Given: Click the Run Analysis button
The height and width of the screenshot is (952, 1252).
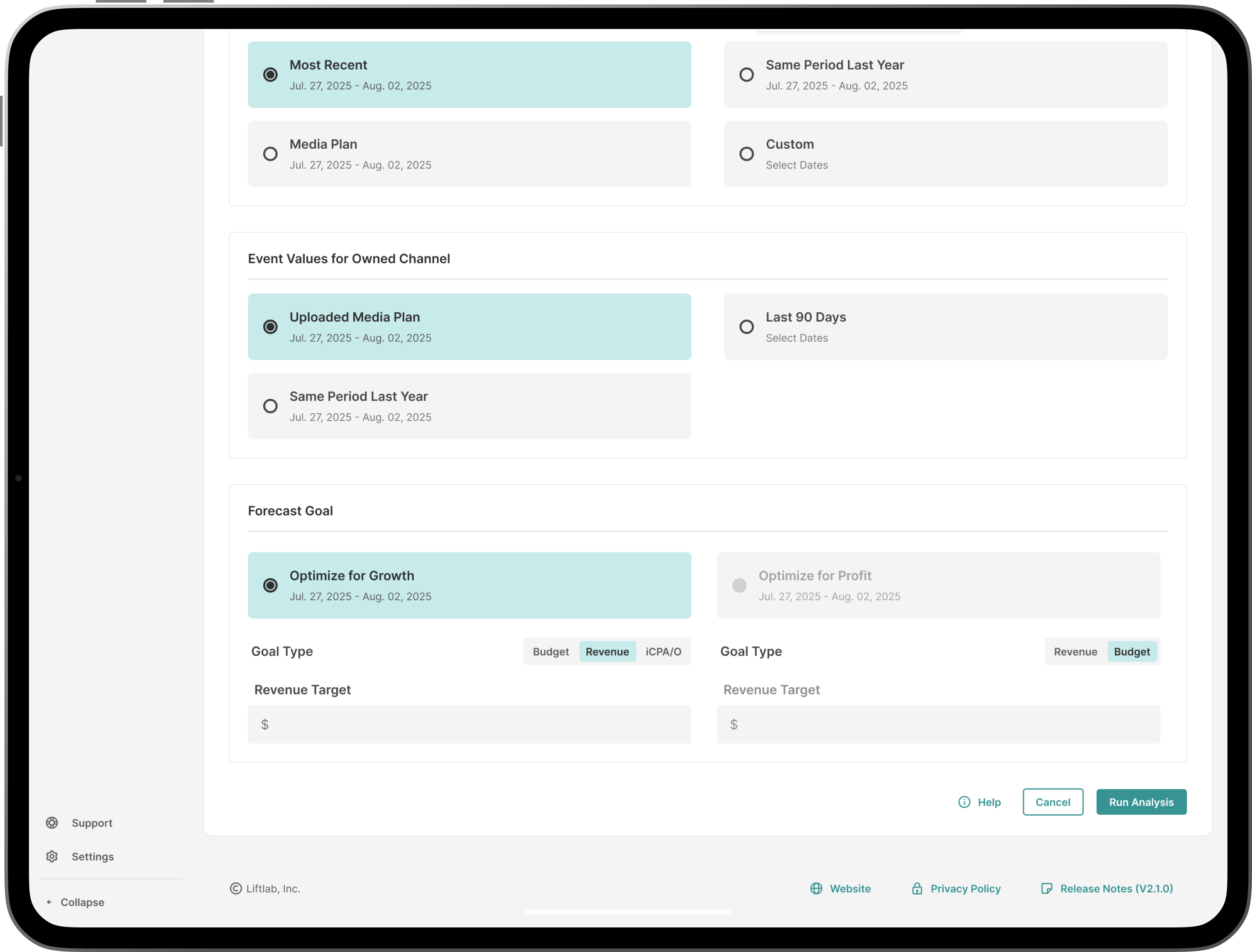Looking at the screenshot, I should pos(1141,802).
